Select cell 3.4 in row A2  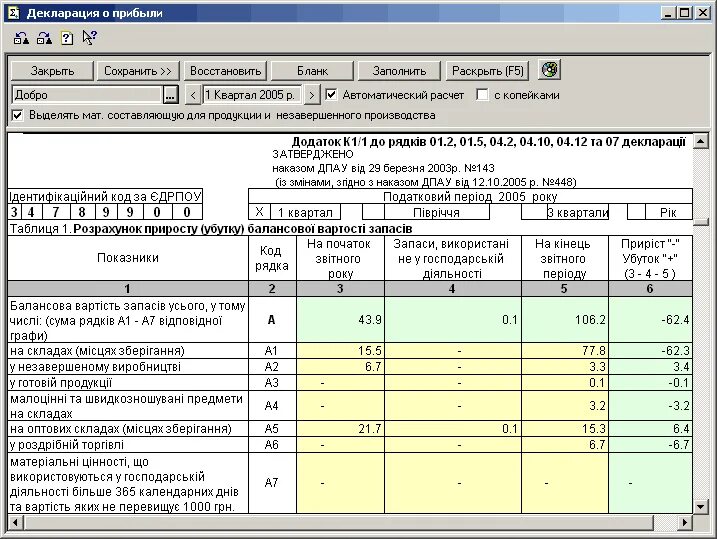[651, 367]
